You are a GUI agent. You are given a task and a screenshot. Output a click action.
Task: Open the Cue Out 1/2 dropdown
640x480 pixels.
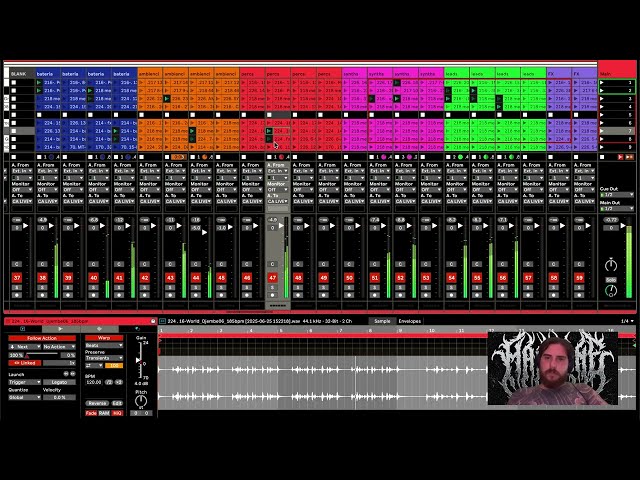coord(617,195)
